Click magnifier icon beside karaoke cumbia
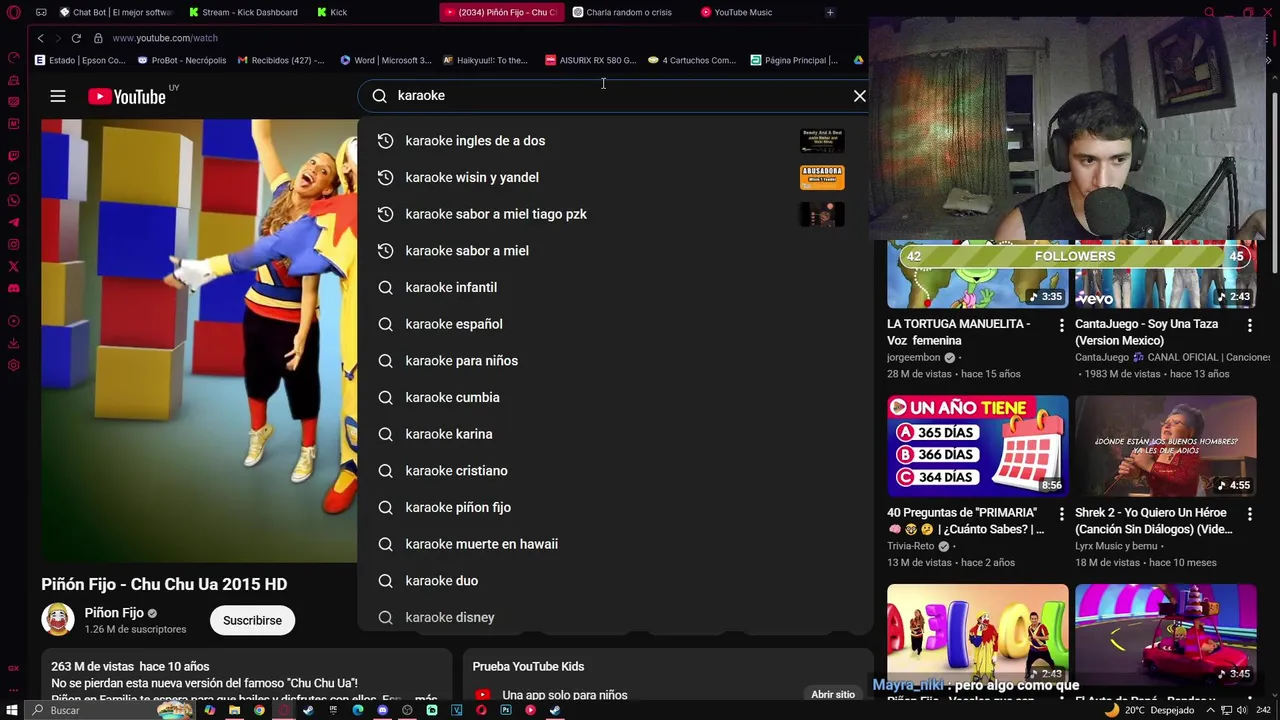The width and height of the screenshot is (1280, 720). [x=385, y=397]
